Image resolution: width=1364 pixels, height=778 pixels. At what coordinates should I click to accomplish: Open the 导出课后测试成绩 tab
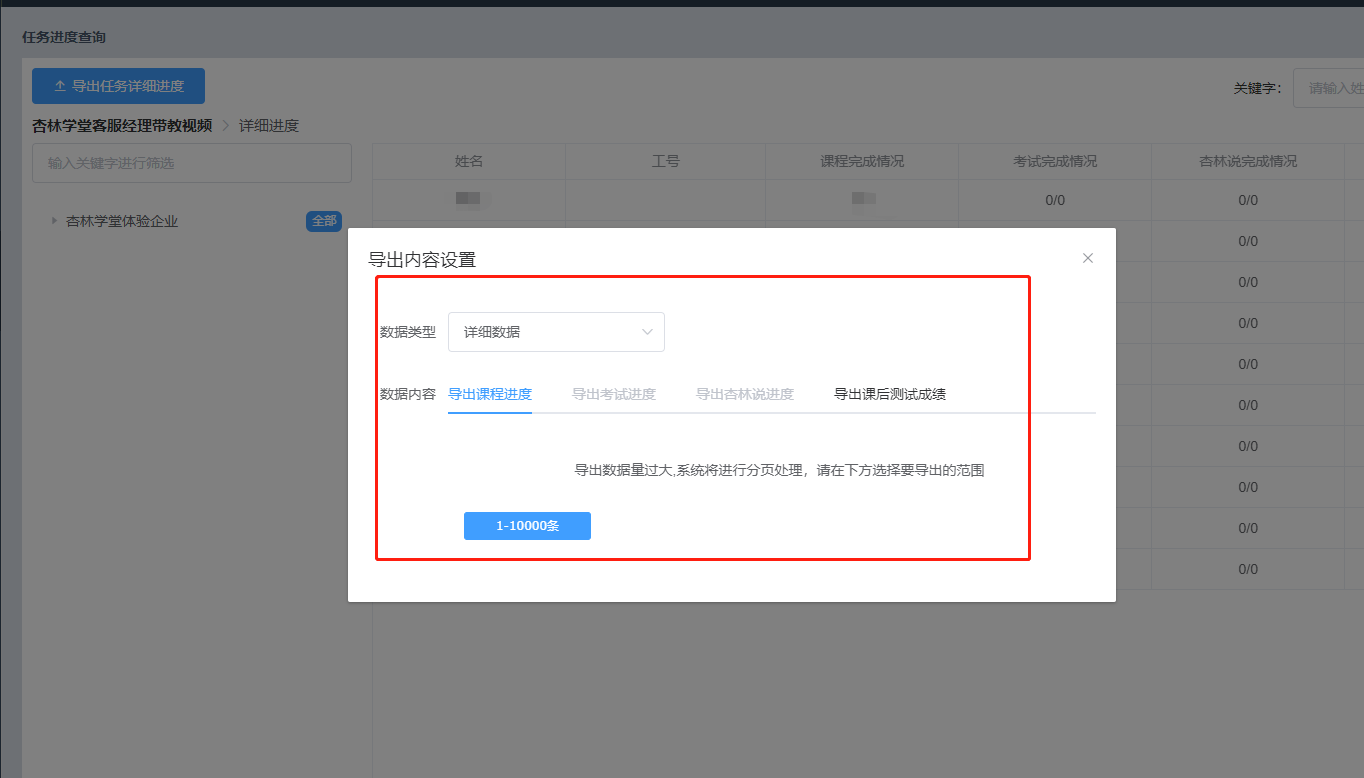point(890,394)
